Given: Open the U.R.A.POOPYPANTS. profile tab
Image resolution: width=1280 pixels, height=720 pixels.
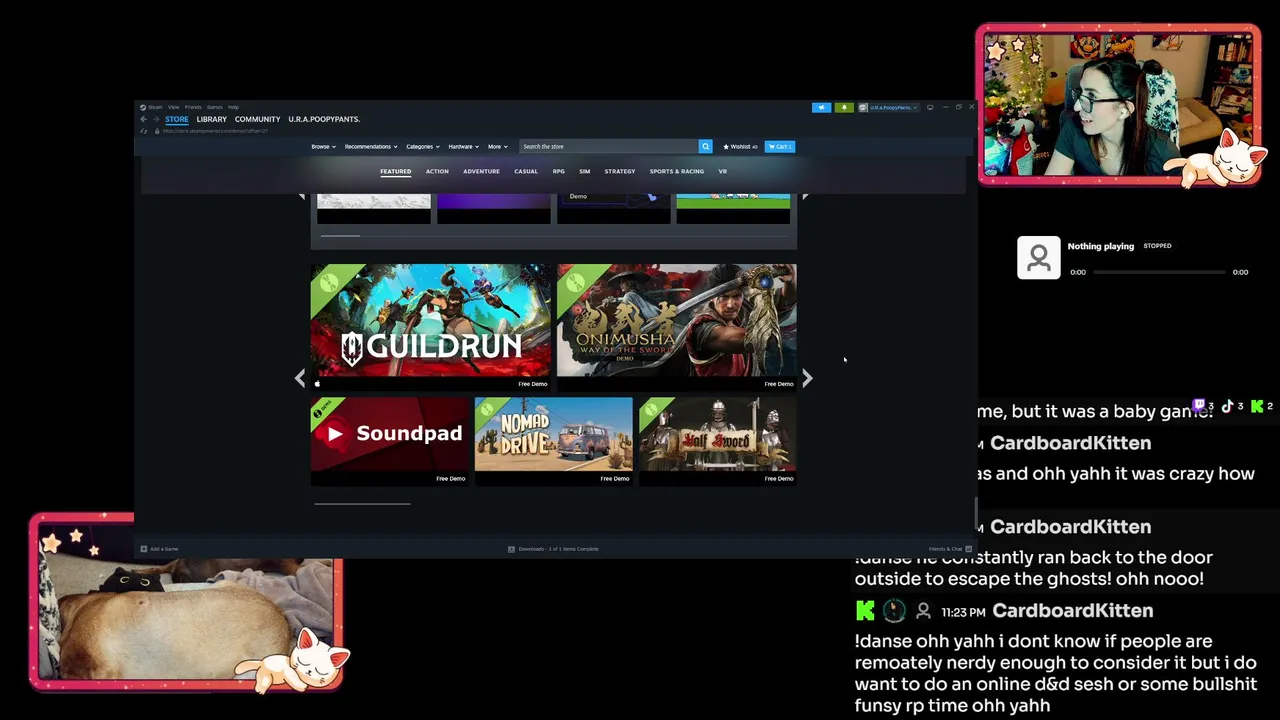Looking at the screenshot, I should click(x=324, y=119).
